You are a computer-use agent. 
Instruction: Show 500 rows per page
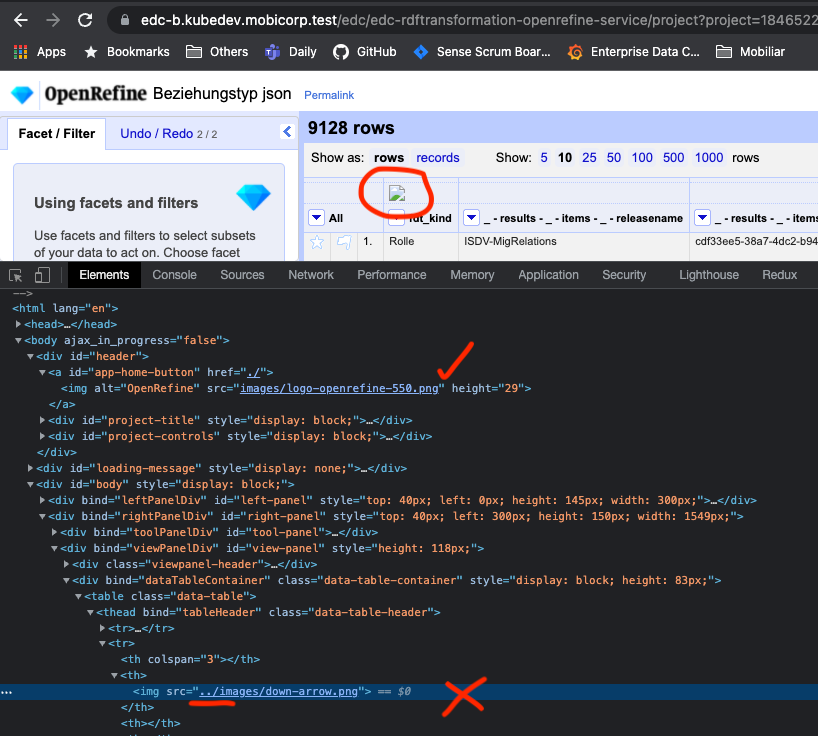pyautogui.click(x=673, y=158)
